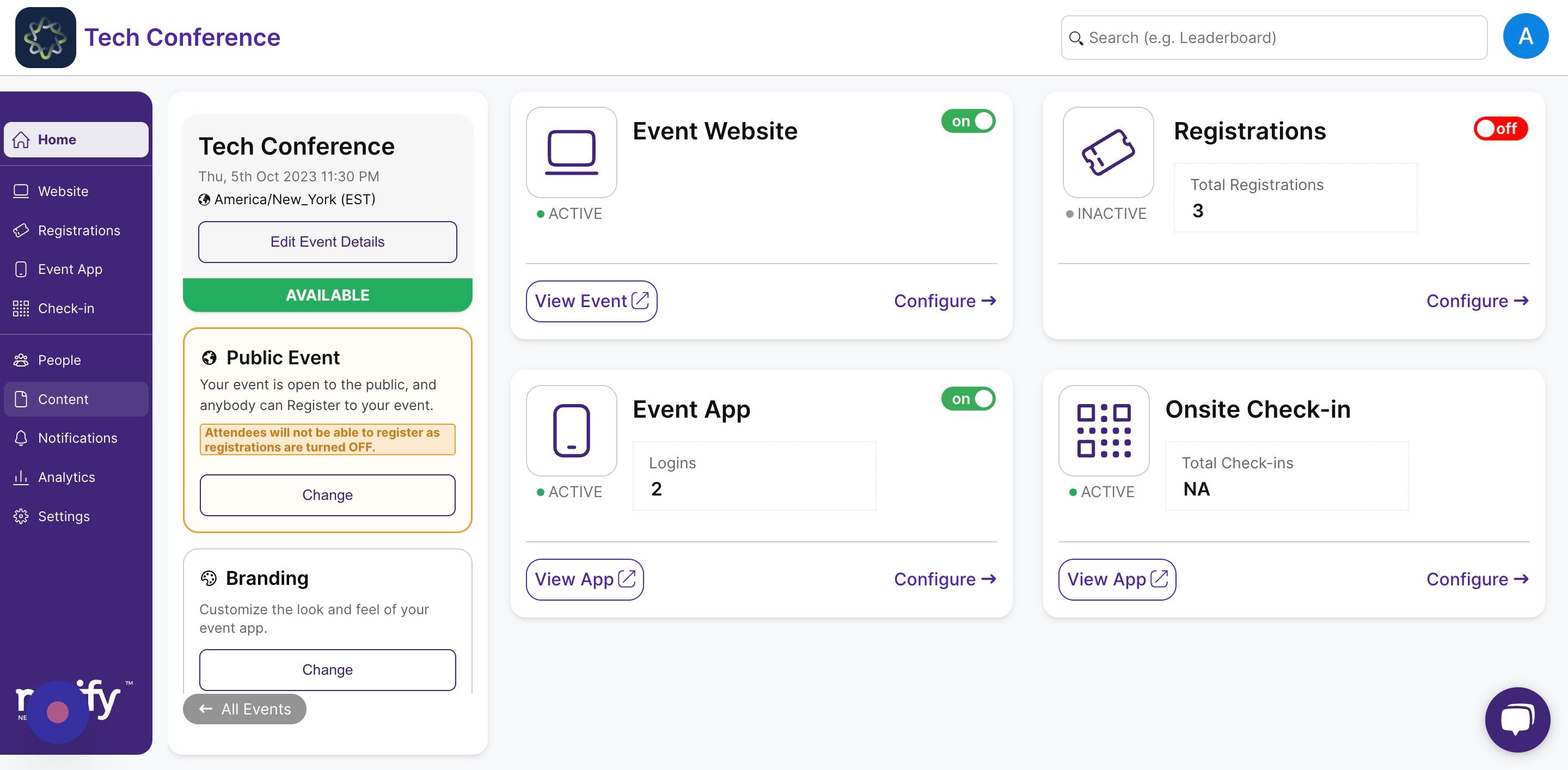Open the chat support bubble icon
The width and height of the screenshot is (1568, 770).
coord(1517,719)
